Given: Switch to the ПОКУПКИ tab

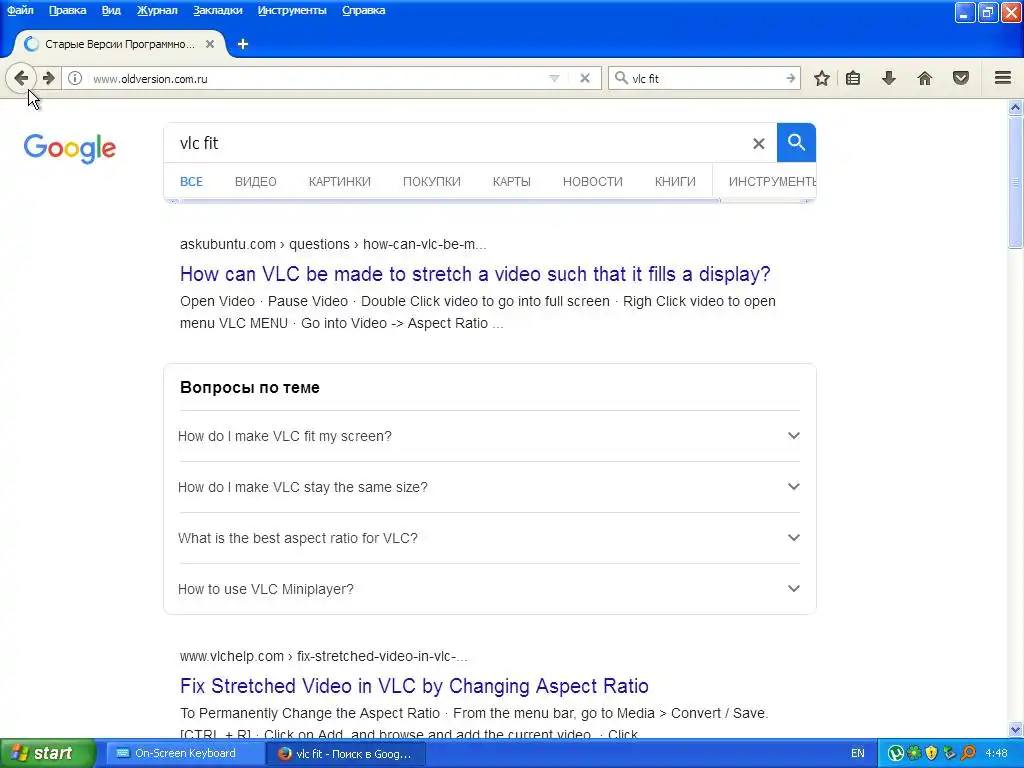Looking at the screenshot, I should 432,182.
